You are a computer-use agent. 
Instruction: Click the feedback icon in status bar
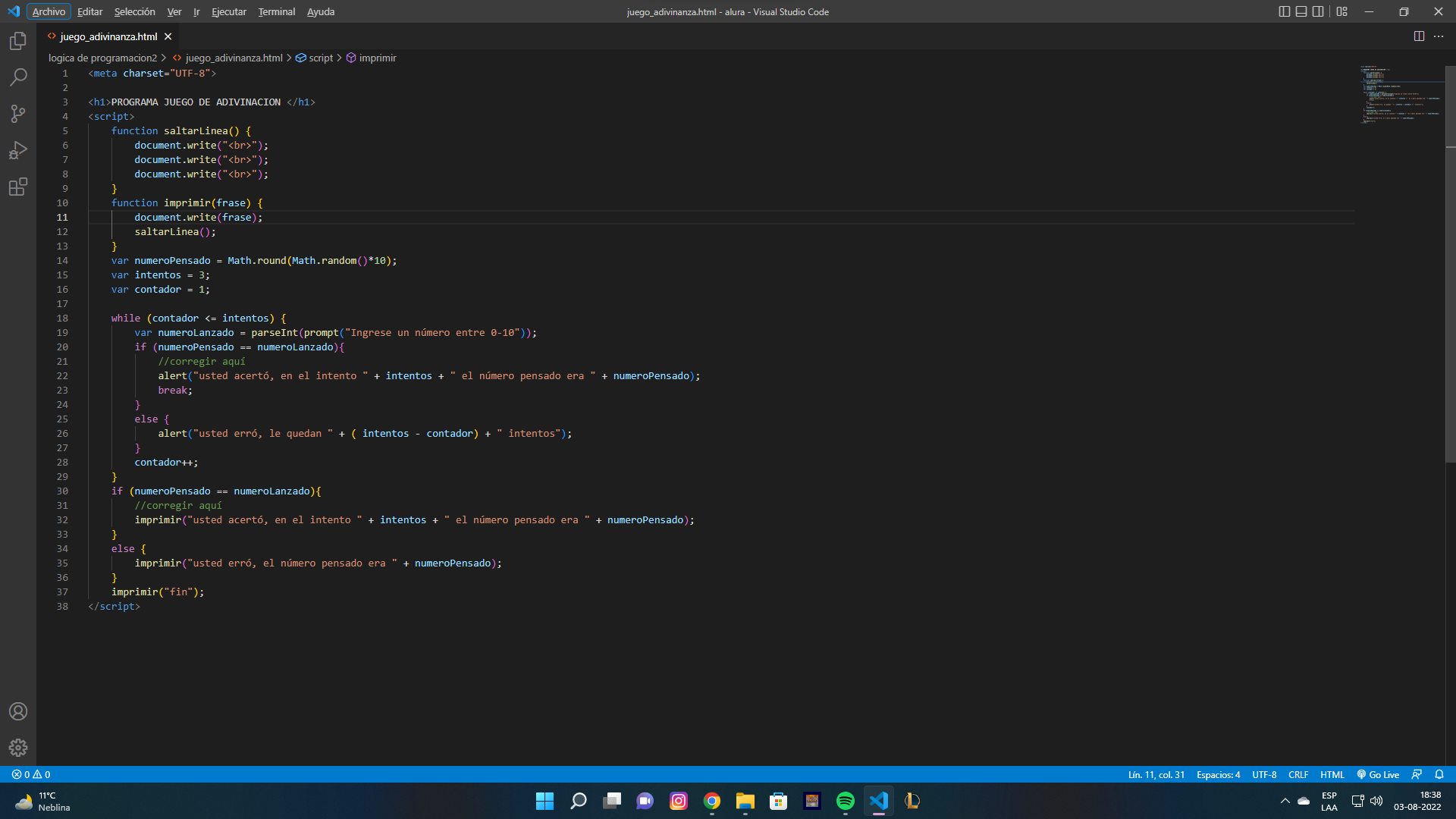[x=1417, y=774]
